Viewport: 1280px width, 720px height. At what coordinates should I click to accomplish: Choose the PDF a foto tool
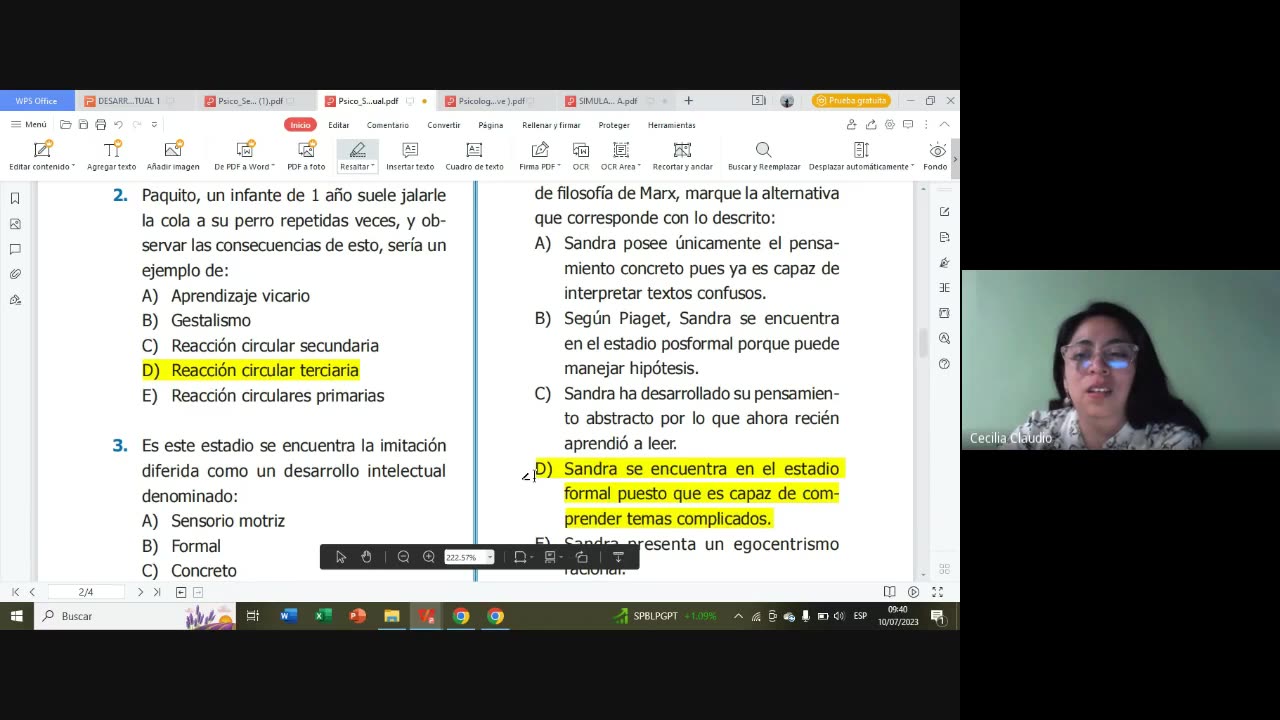pyautogui.click(x=306, y=156)
